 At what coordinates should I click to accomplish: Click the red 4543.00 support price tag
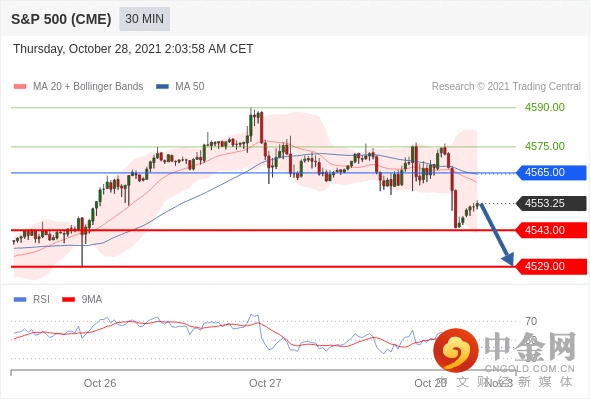(552, 230)
